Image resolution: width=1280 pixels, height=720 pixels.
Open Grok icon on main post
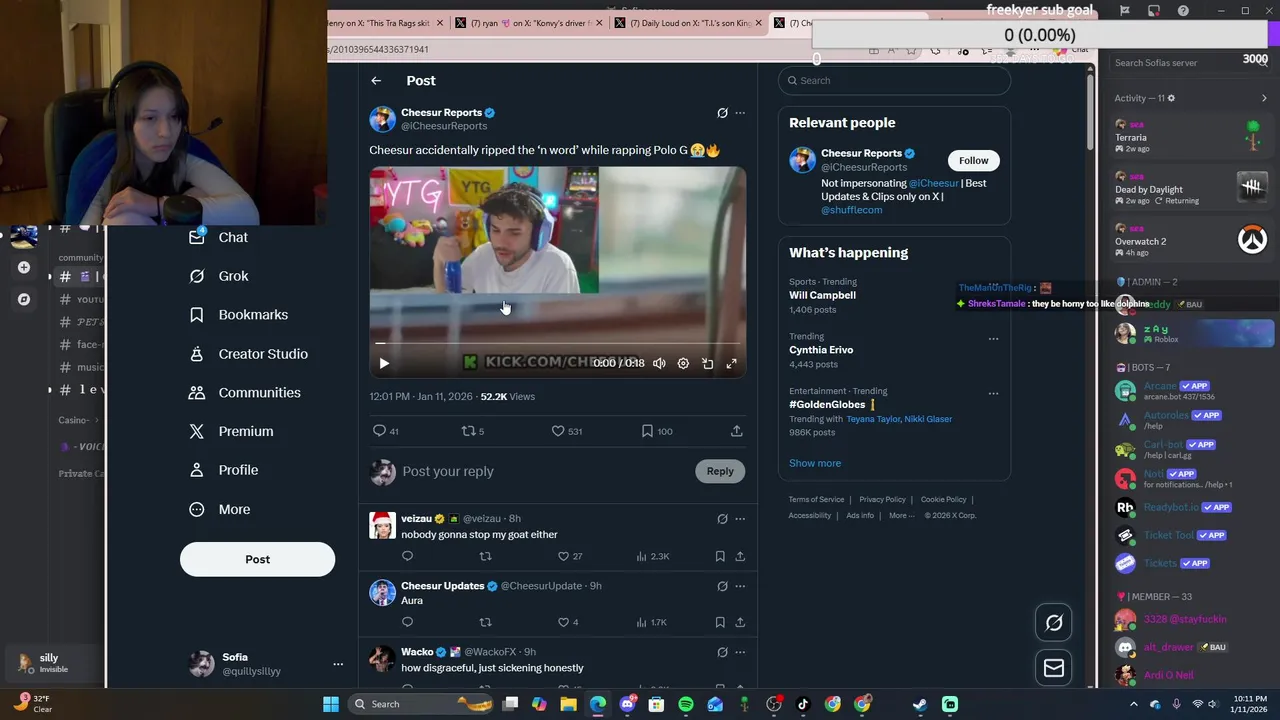click(722, 113)
